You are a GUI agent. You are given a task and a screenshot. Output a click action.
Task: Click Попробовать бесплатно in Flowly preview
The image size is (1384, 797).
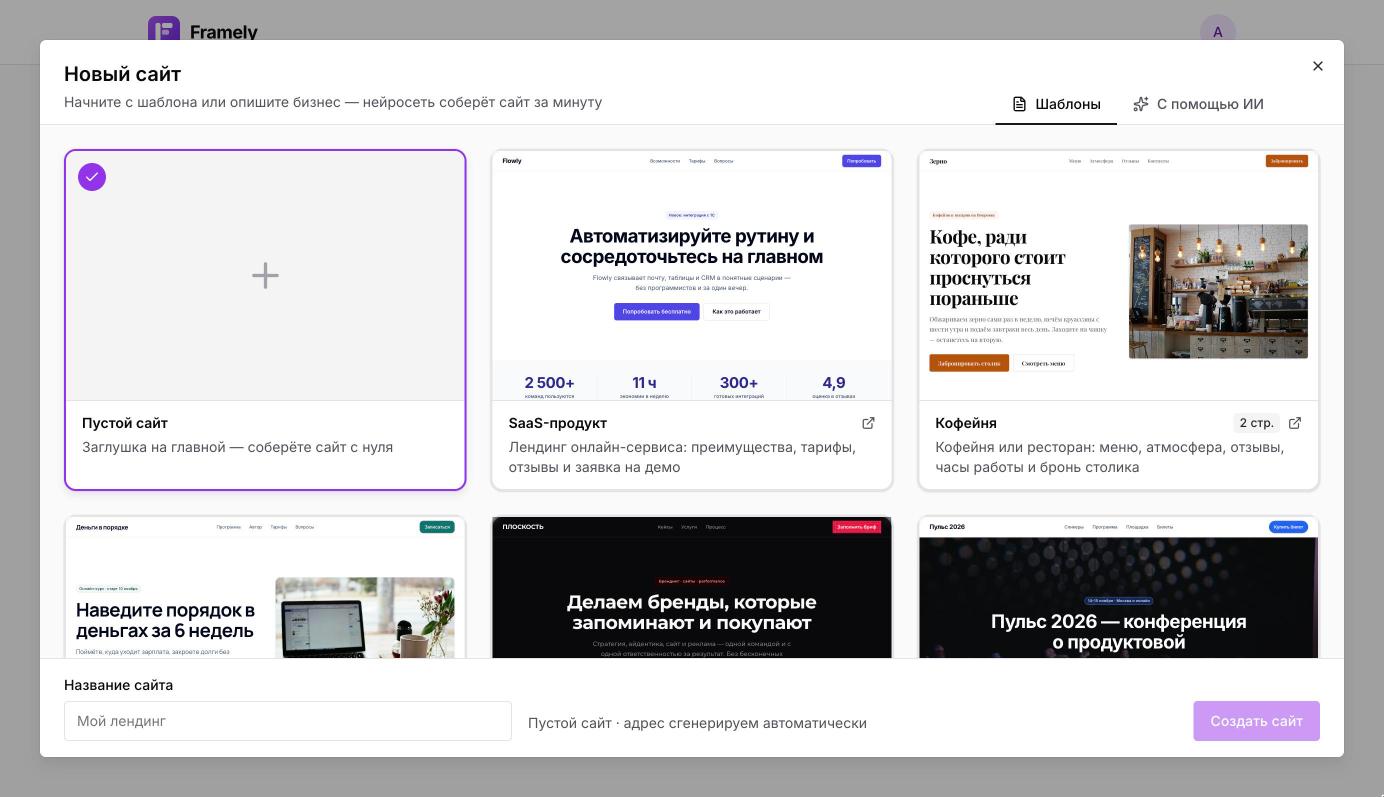(656, 312)
